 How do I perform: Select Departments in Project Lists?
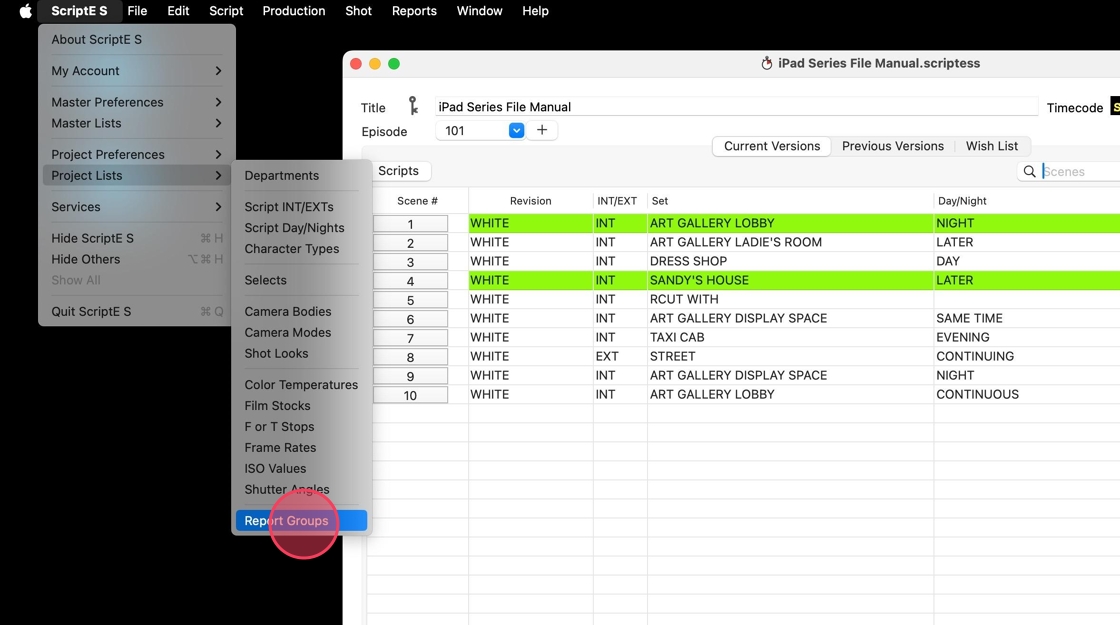[x=301, y=175]
